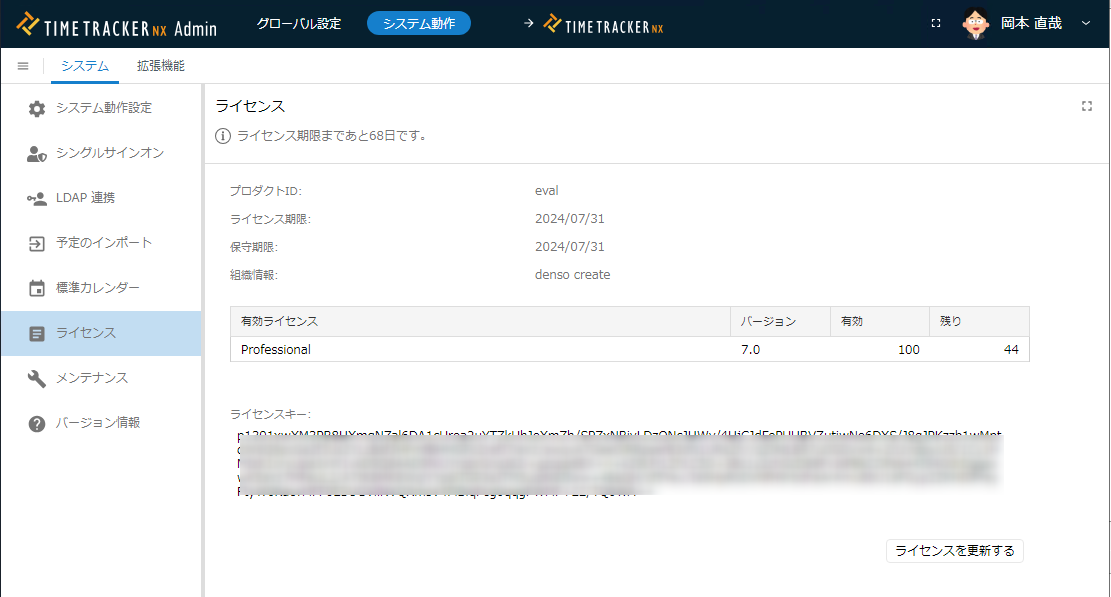Image resolution: width=1111 pixels, height=597 pixels.
Task: Select the システム tab
Action: 85,66
